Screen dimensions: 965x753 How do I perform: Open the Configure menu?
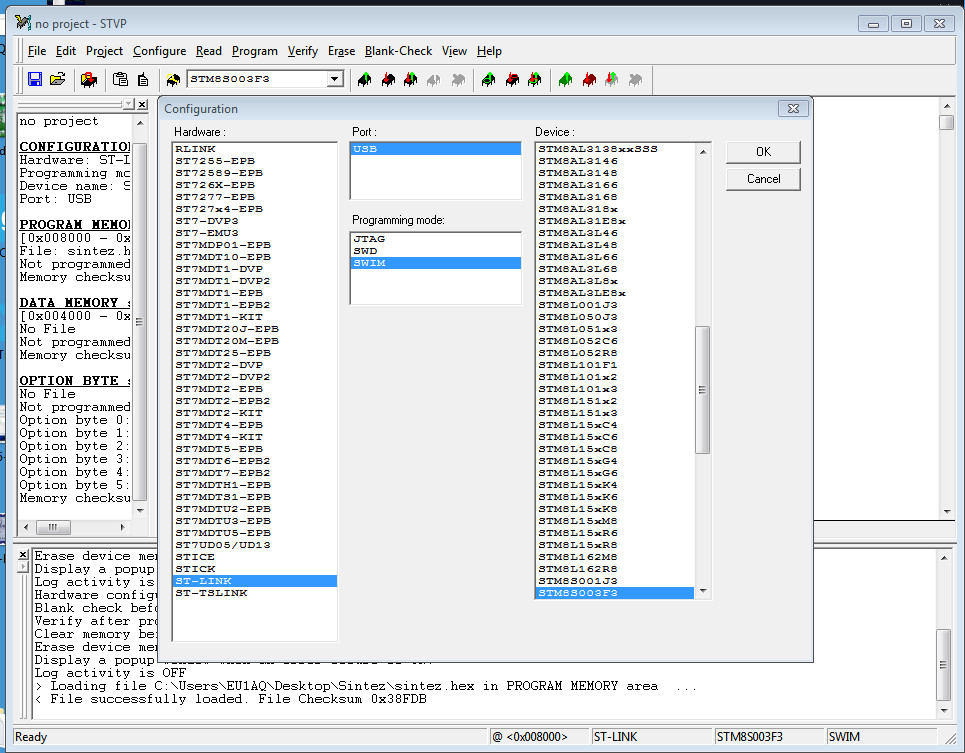[x=159, y=51]
